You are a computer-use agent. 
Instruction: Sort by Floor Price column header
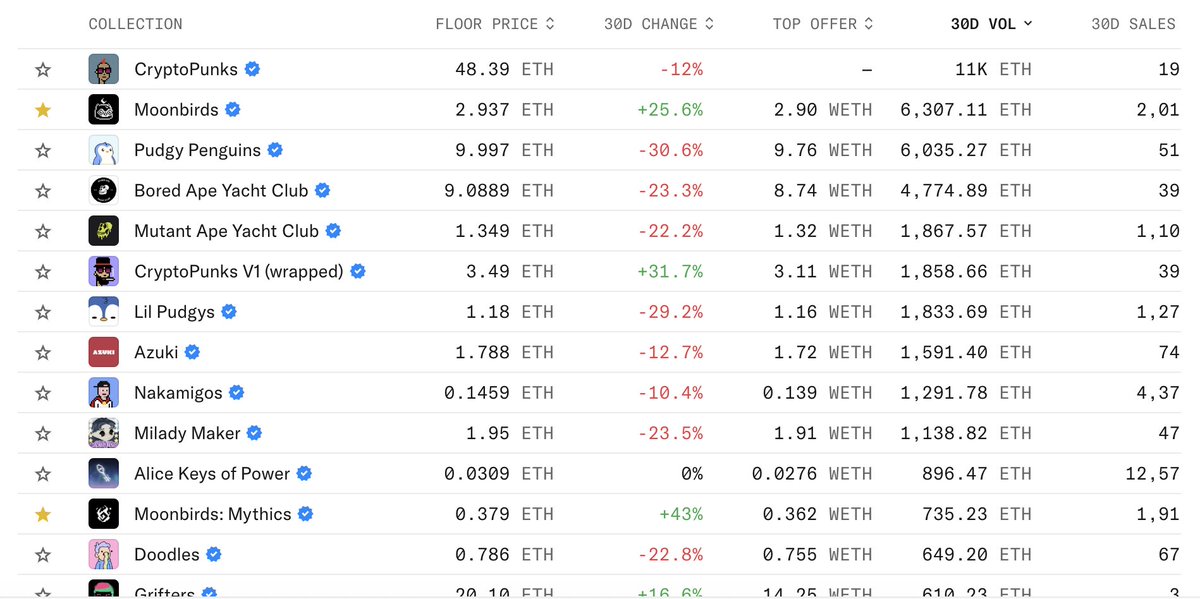click(x=495, y=23)
